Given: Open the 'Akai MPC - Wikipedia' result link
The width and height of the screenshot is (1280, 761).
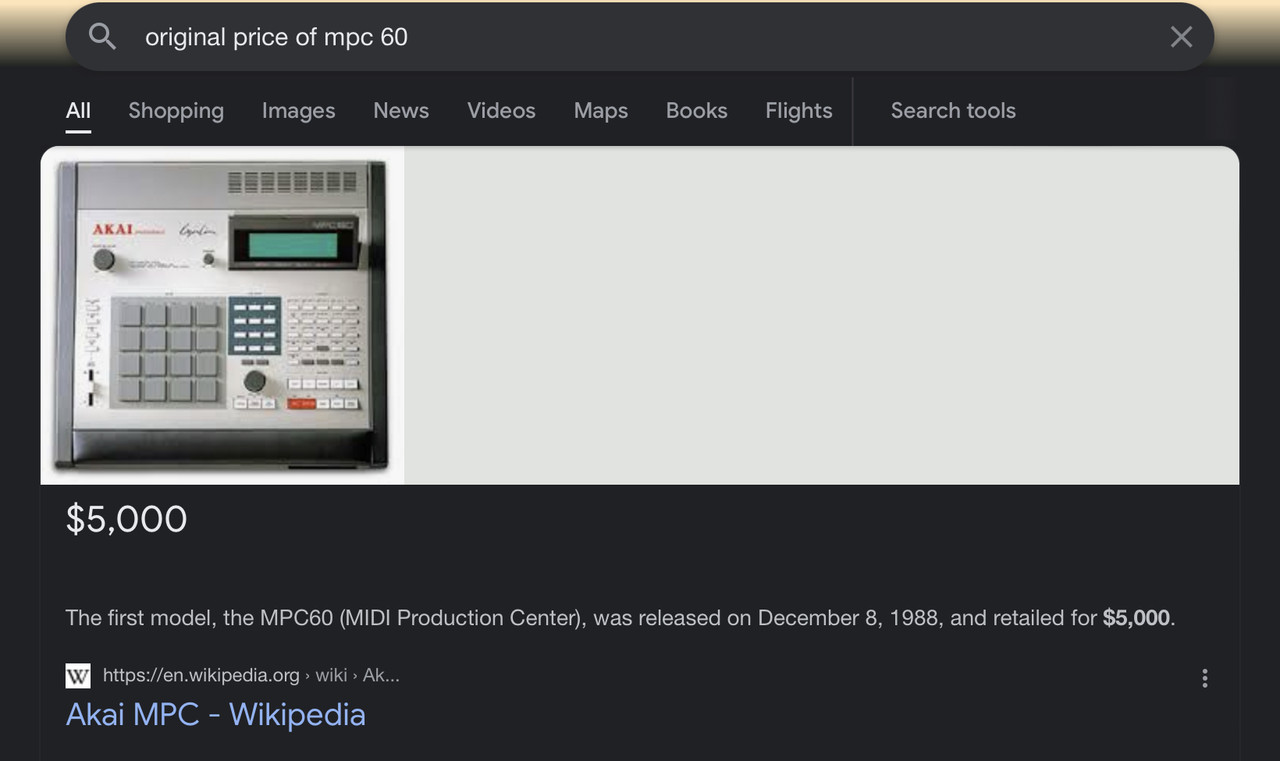Looking at the screenshot, I should 216,715.
